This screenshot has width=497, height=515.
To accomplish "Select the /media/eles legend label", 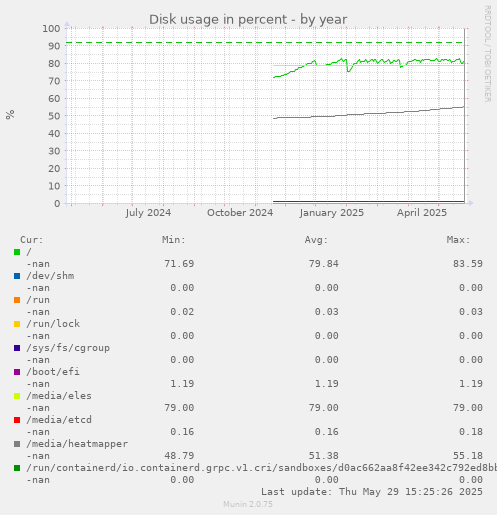I will click(59, 396).
